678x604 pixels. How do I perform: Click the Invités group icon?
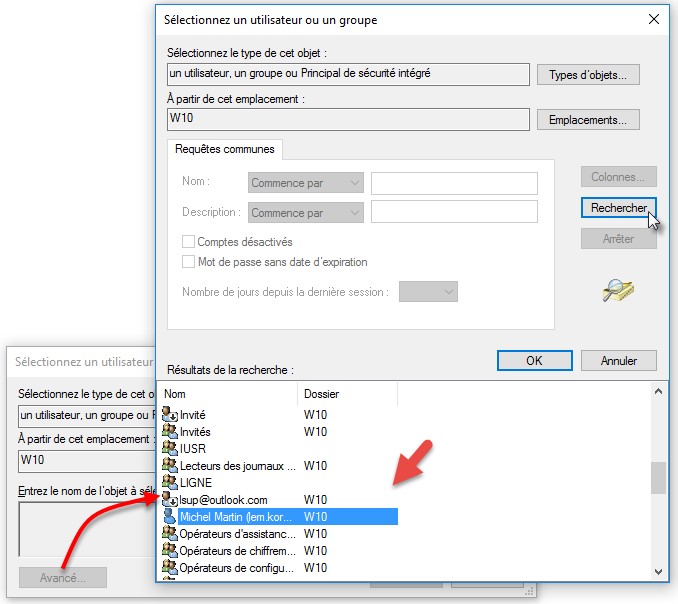point(170,432)
